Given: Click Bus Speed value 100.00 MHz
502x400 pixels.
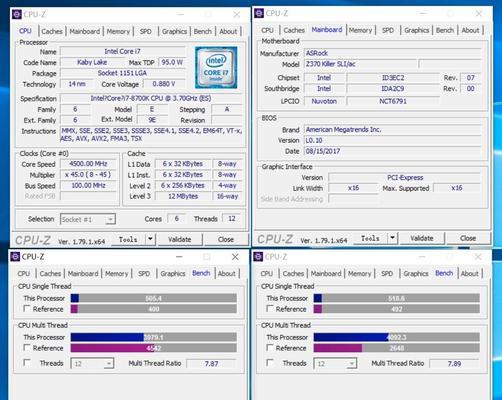Looking at the screenshot, I should click(x=88, y=186).
